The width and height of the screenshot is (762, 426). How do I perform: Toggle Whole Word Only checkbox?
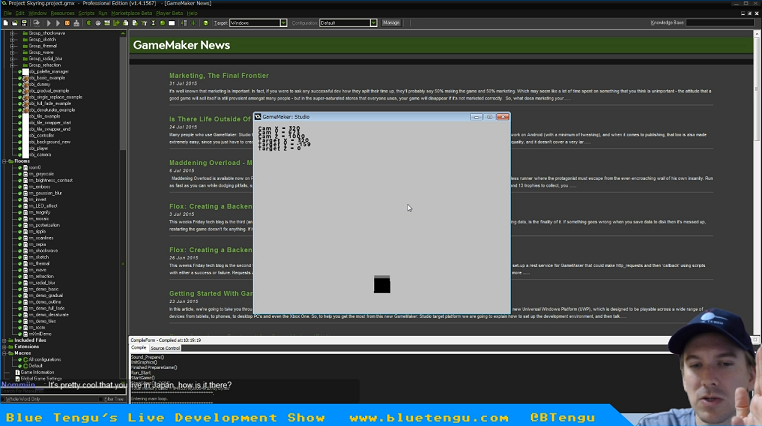tap(4, 399)
